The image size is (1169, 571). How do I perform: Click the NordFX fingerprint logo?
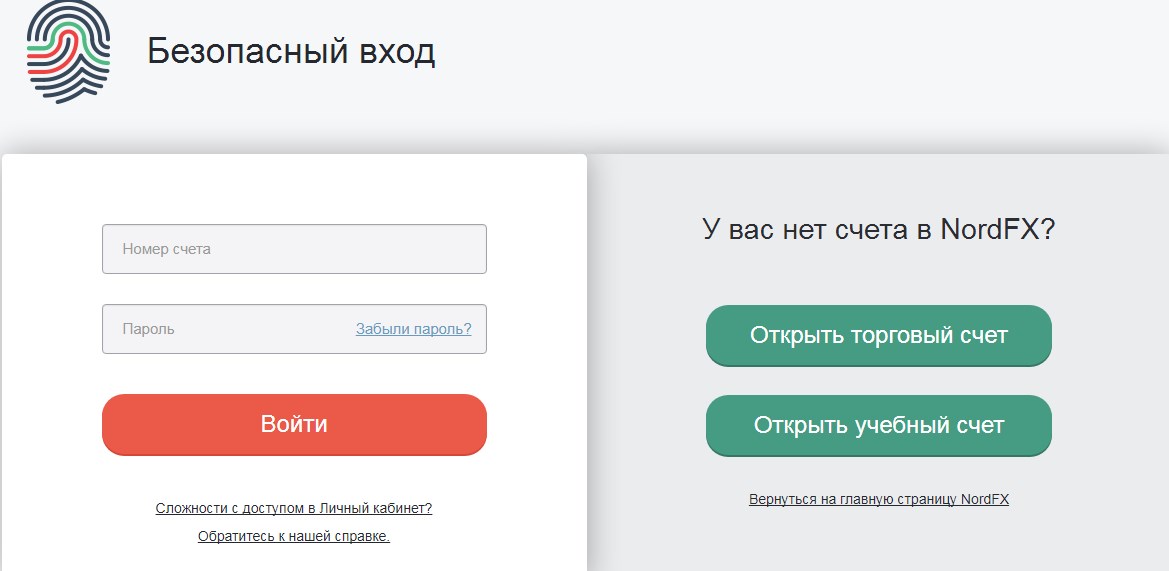pyautogui.click(x=69, y=51)
